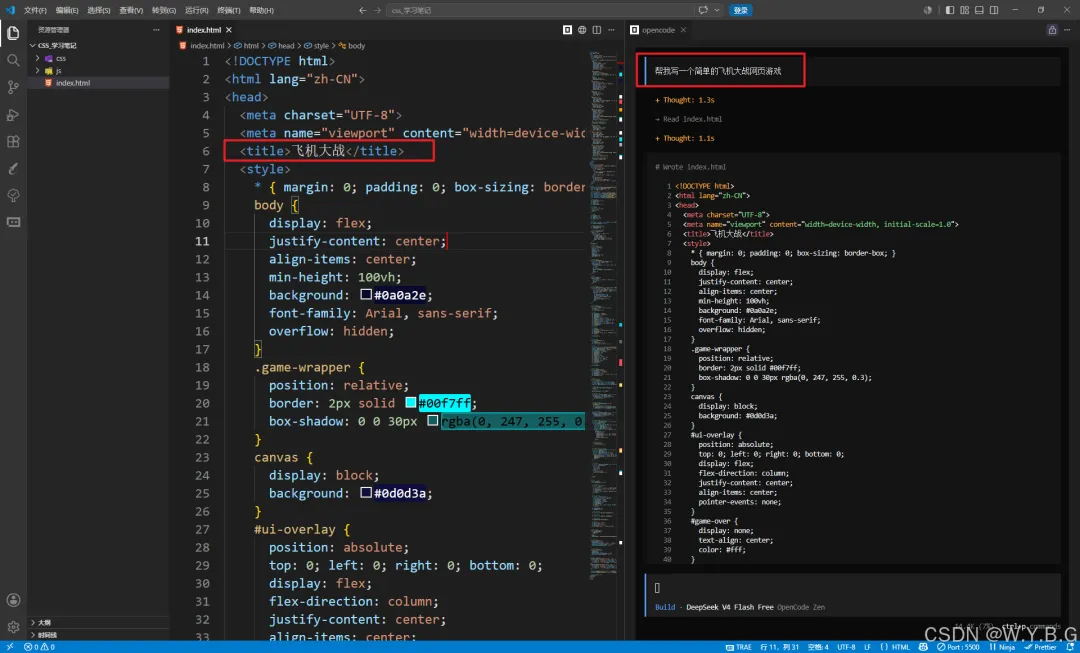
Task: Open the 转到(G) menu
Action: (163, 10)
